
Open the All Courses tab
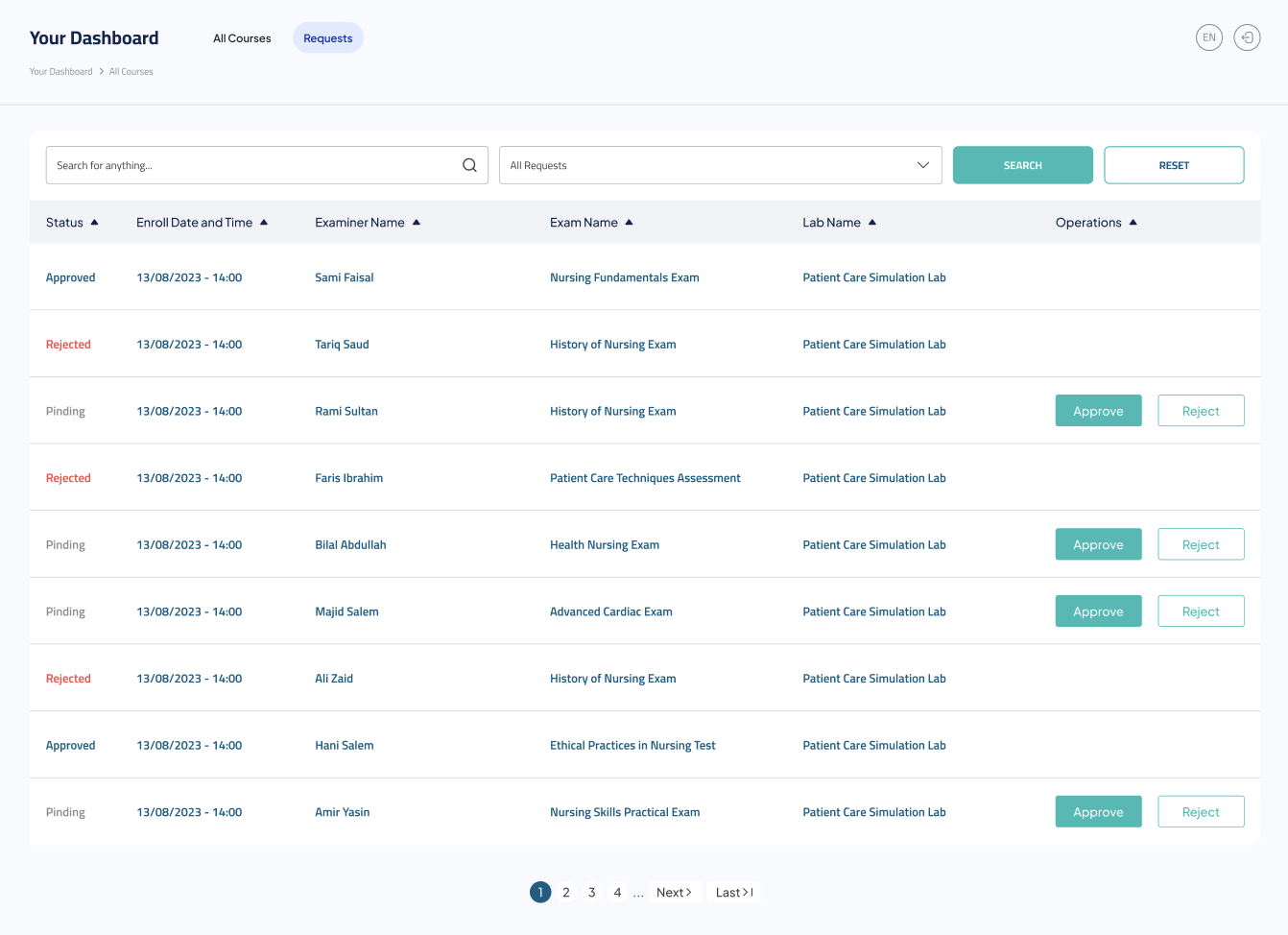pos(242,38)
